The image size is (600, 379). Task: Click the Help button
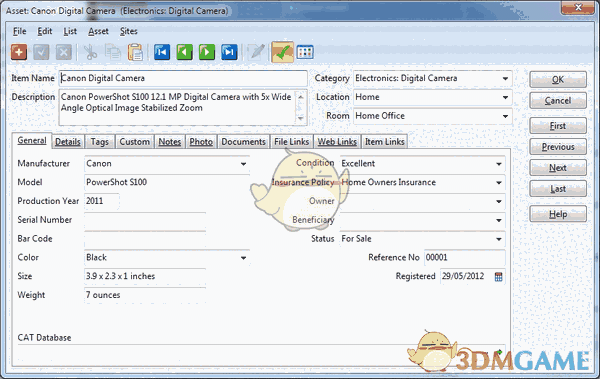pos(558,214)
